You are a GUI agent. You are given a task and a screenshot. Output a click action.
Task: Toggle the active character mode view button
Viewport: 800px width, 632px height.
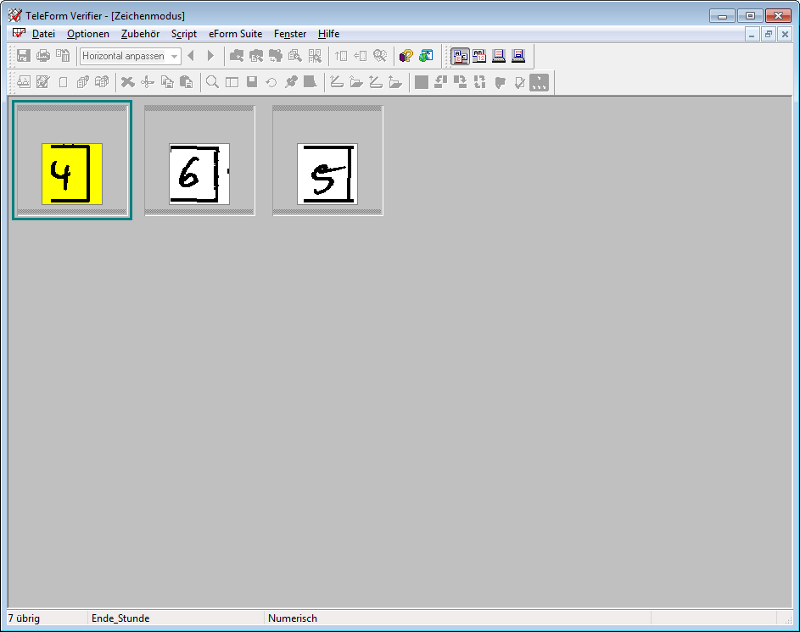tap(459, 56)
